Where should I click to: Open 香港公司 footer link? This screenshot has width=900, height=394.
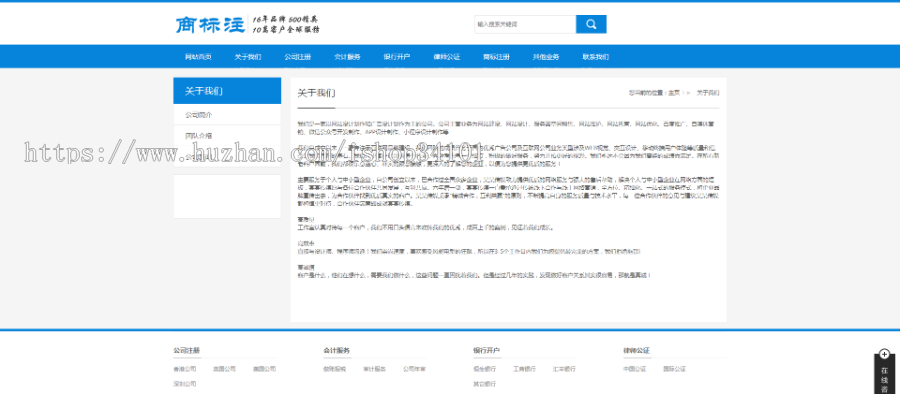tap(184, 369)
